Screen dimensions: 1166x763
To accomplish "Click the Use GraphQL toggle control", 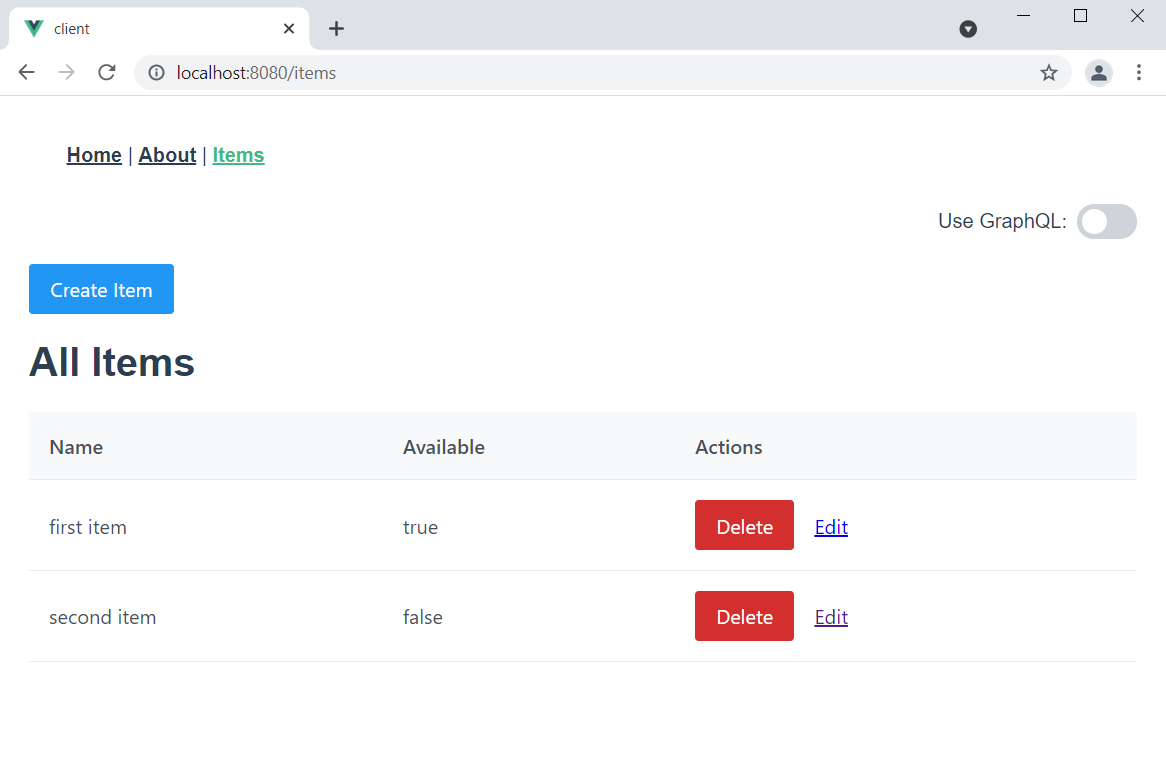I will coord(1106,221).
